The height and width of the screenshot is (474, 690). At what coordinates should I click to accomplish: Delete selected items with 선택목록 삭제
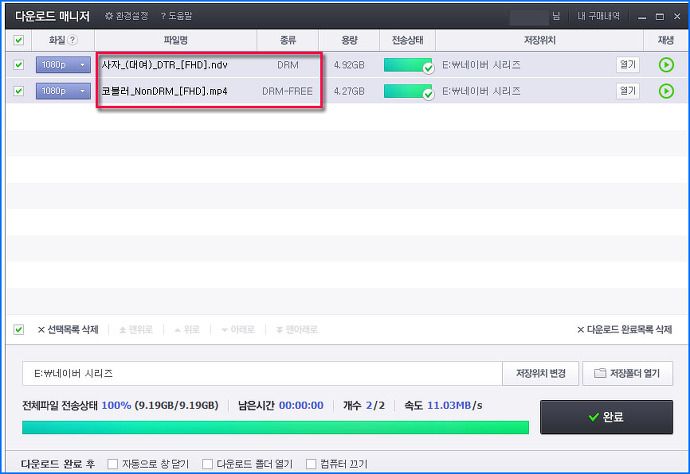[68, 329]
